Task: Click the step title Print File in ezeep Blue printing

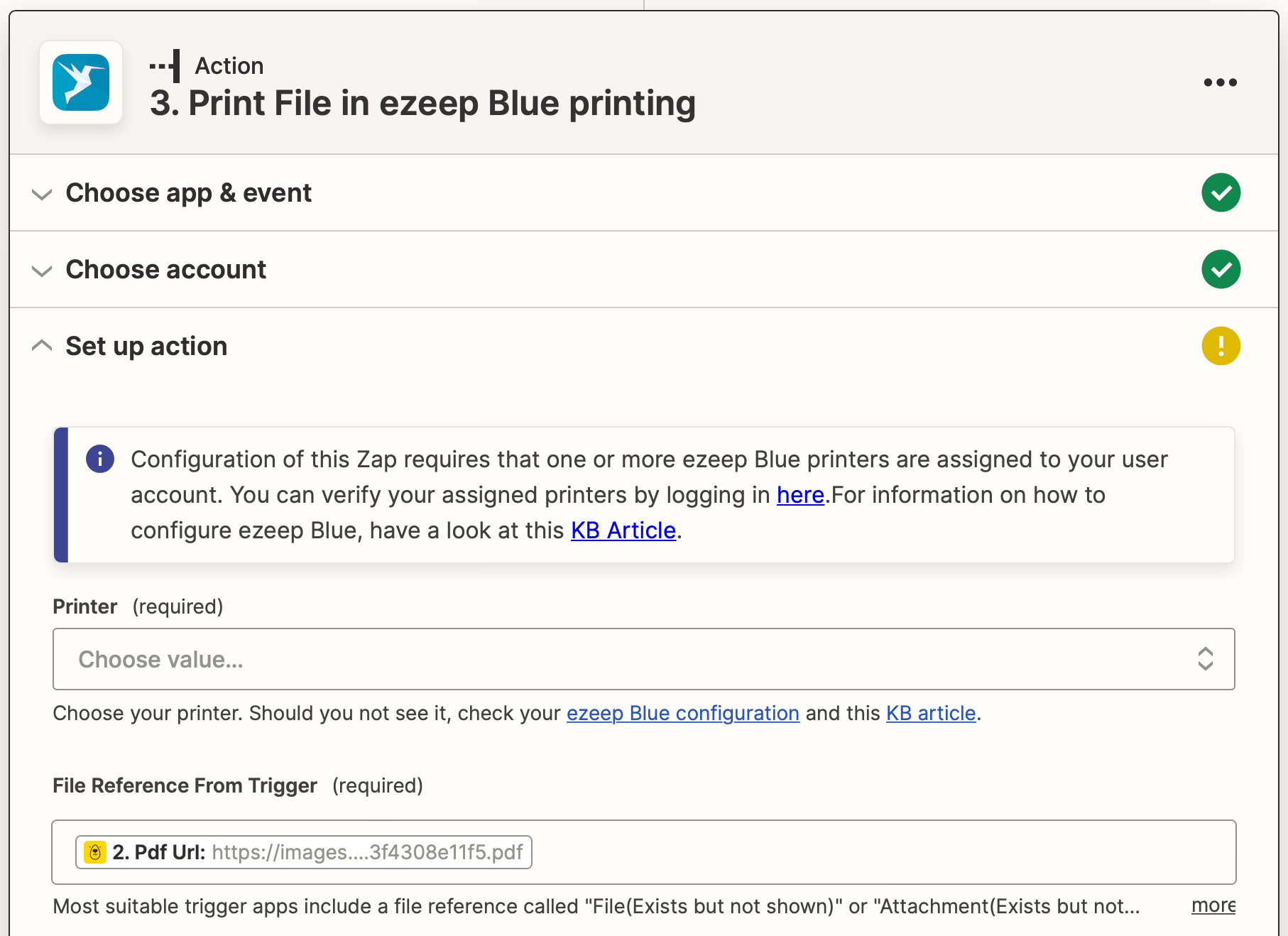Action: click(423, 103)
